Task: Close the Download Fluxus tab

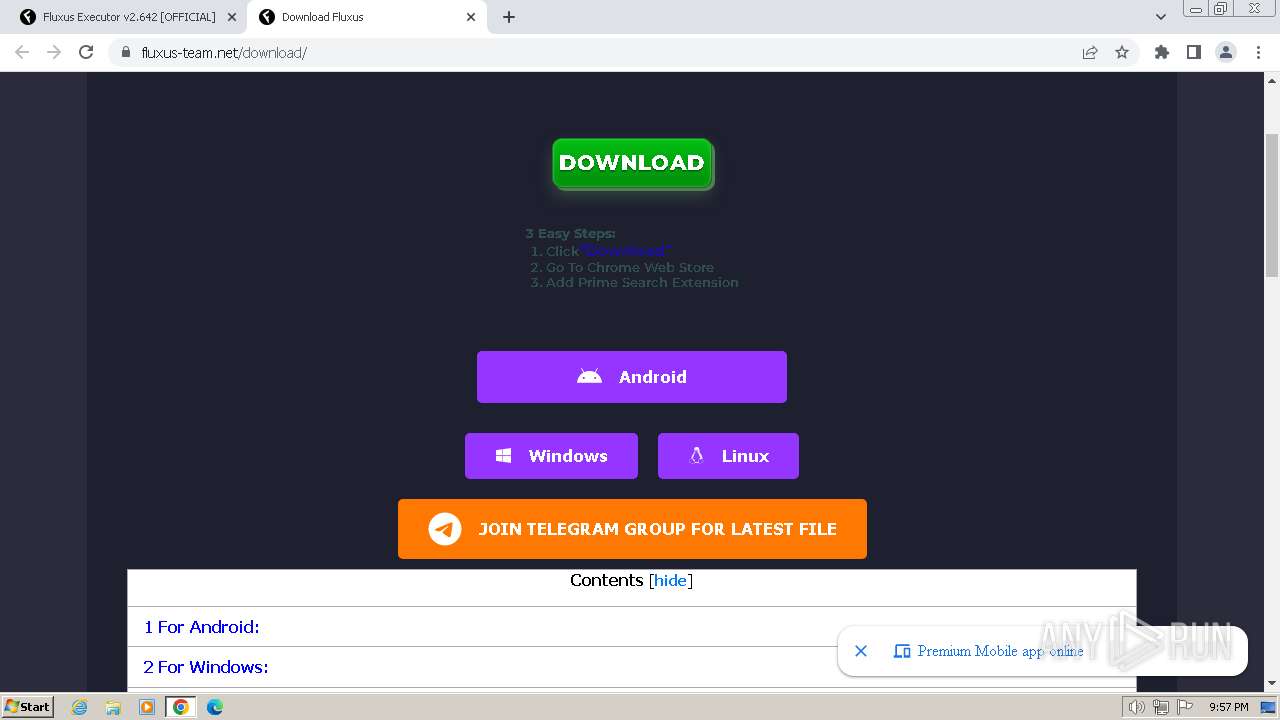Action: 471,17
